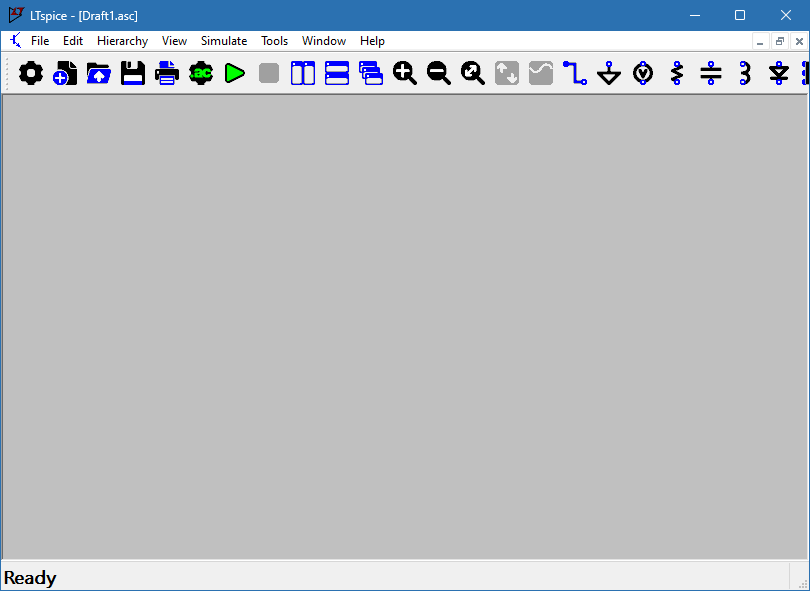The width and height of the screenshot is (810, 591).
Task: Save the schematic with floppy disk icon
Action: point(133,73)
